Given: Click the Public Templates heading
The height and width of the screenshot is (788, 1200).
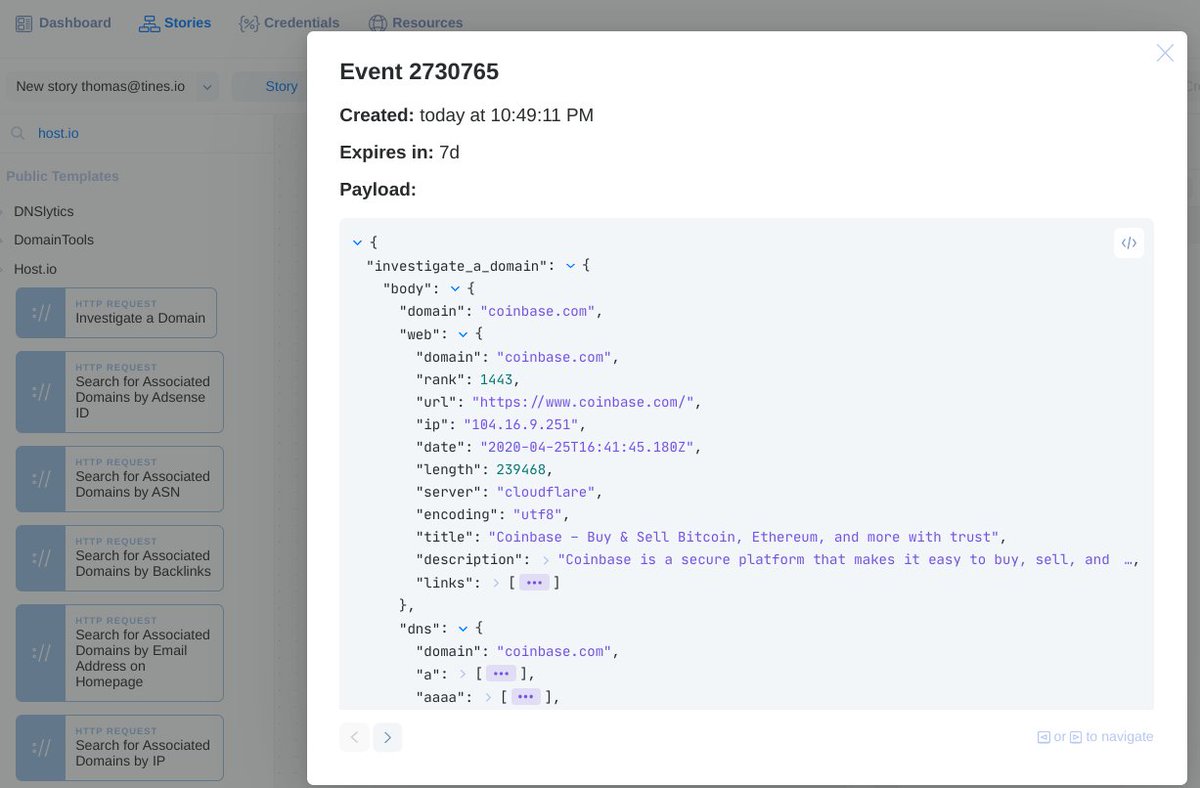Looking at the screenshot, I should (x=62, y=176).
